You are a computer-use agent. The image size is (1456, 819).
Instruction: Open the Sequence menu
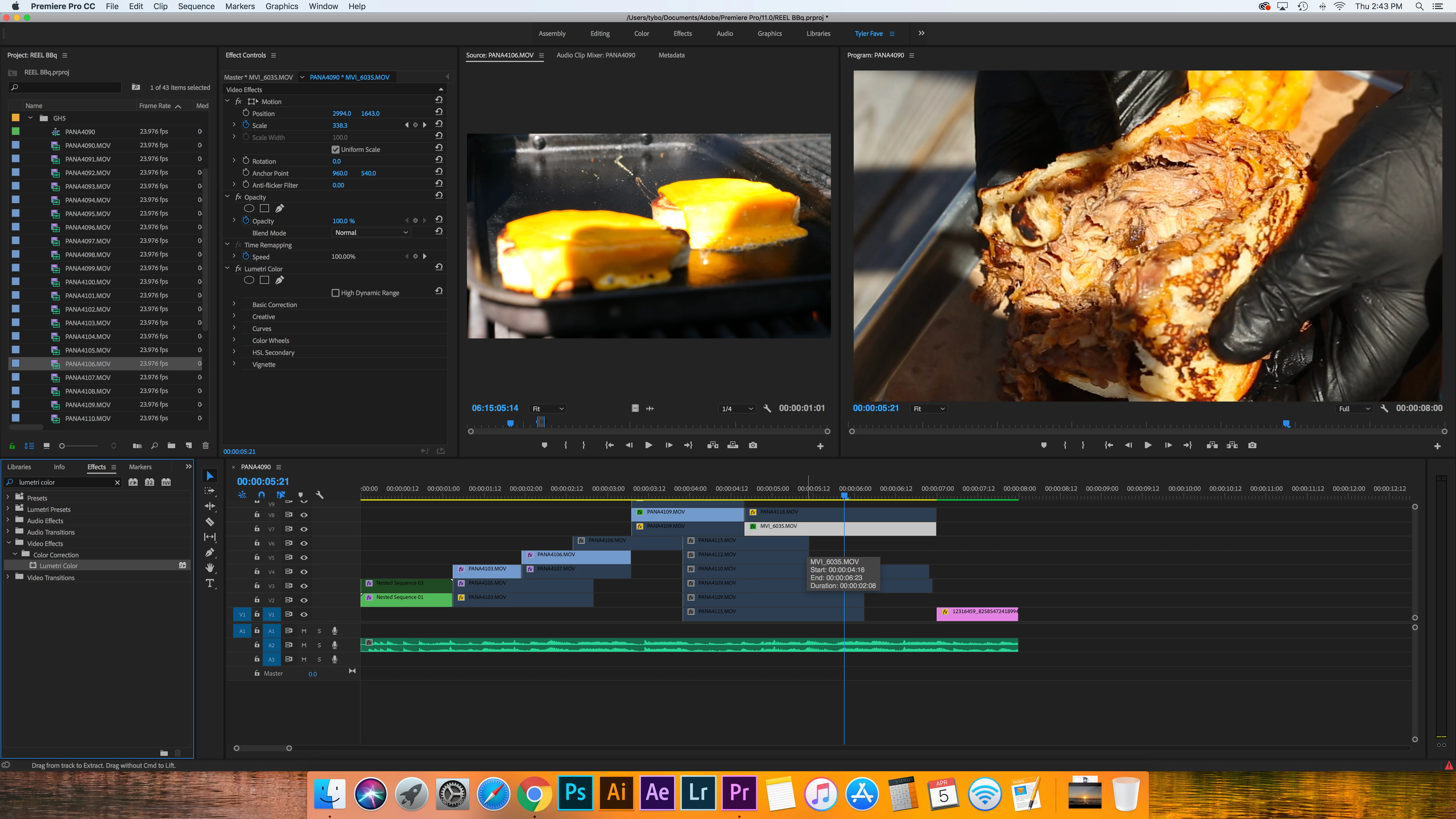[196, 6]
